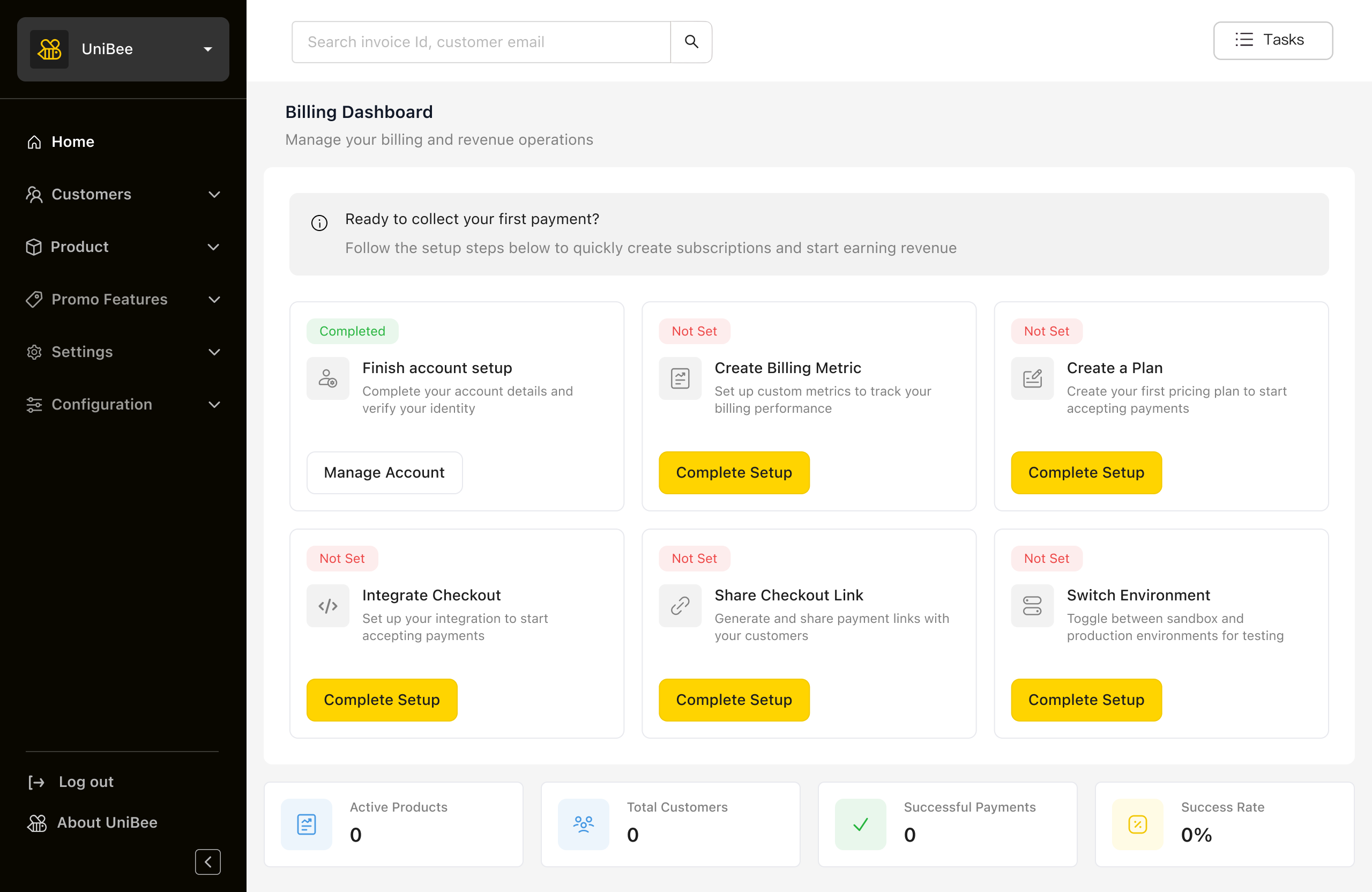Click the Integrate Checkout code icon
This screenshot has height=892, width=1372.
point(327,605)
